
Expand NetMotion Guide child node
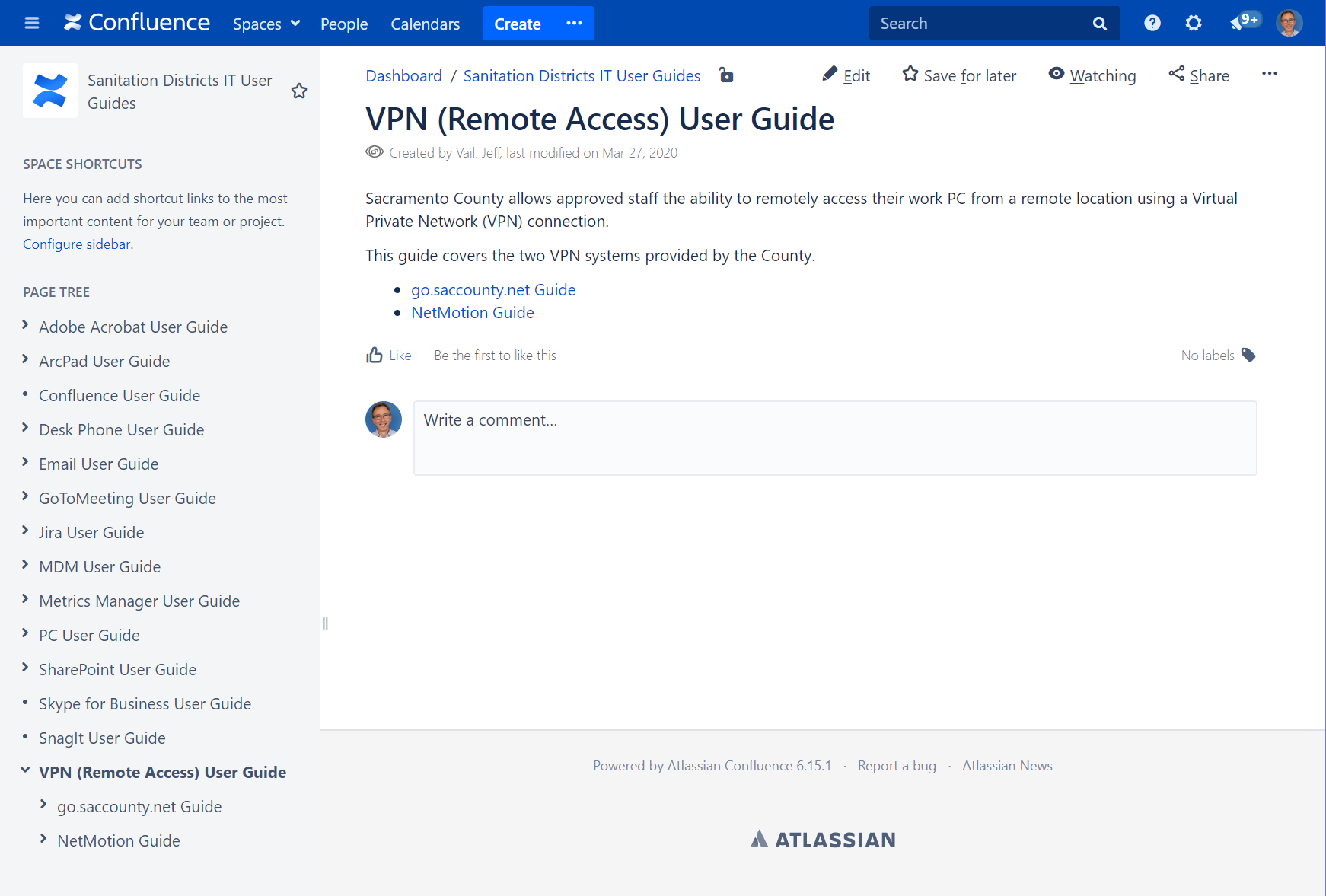point(43,839)
